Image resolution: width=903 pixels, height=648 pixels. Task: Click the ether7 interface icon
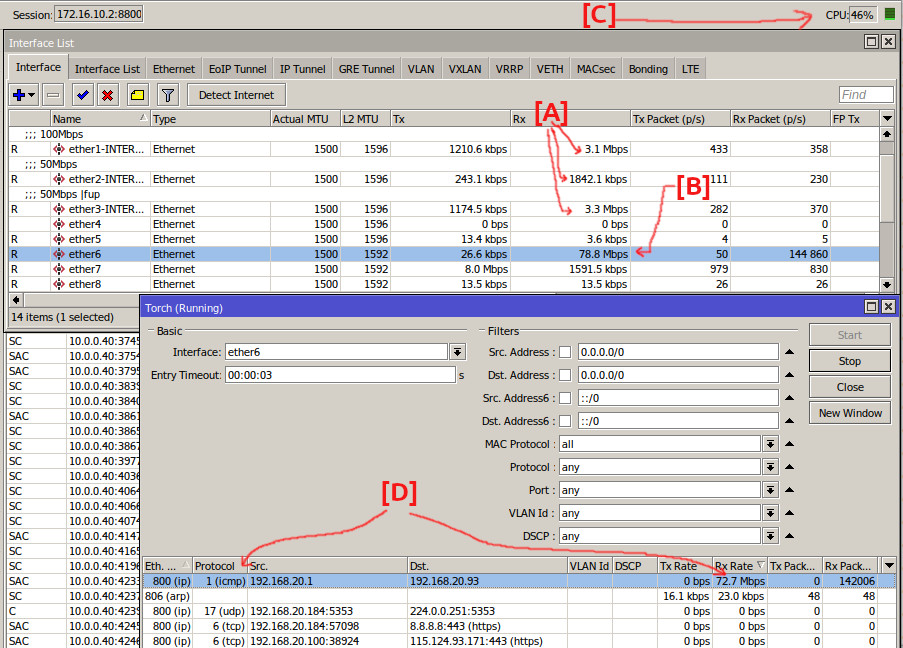click(59, 269)
